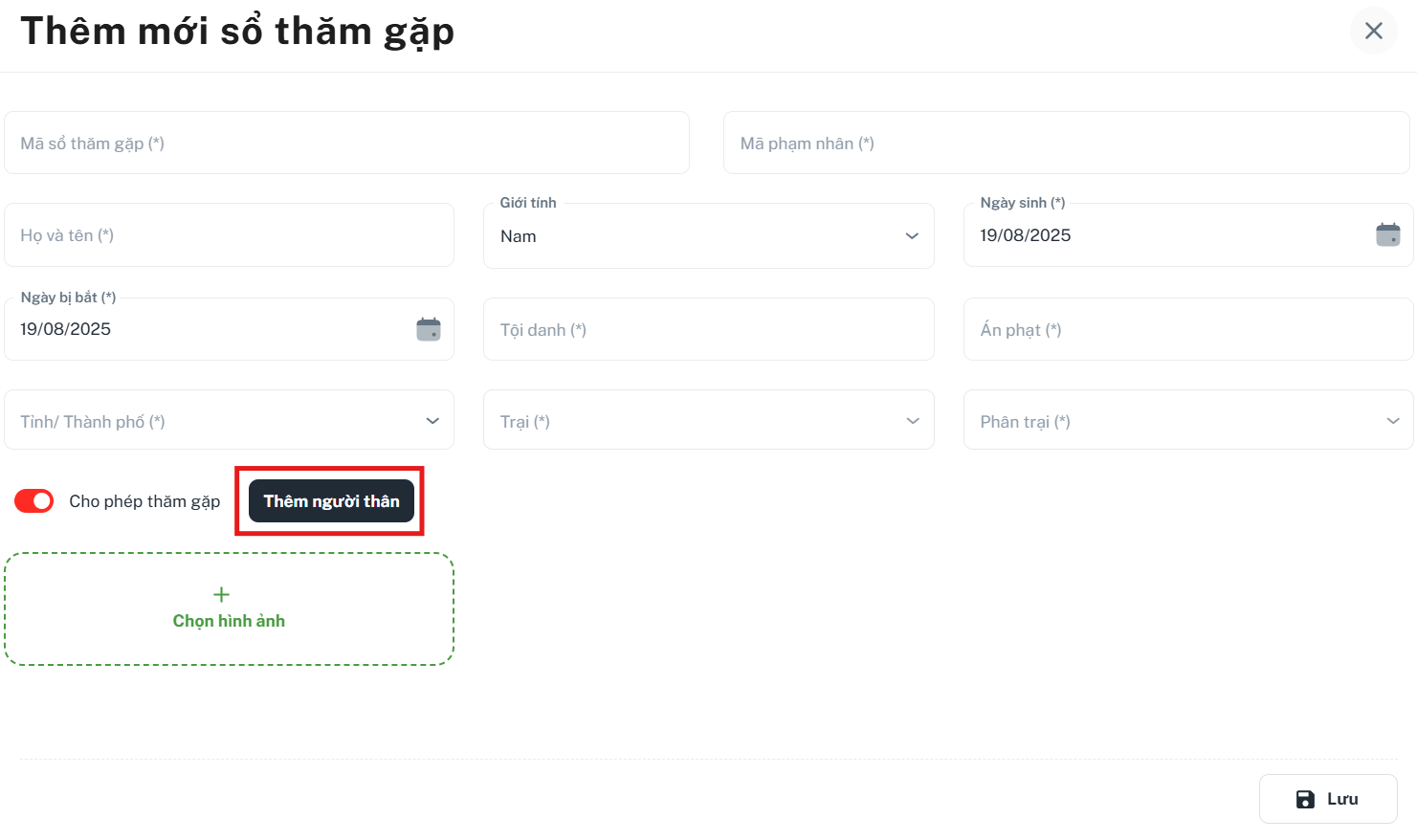Screen dimensions: 1417x840
Task: Click the Tội danh input field
Action: coord(709,329)
